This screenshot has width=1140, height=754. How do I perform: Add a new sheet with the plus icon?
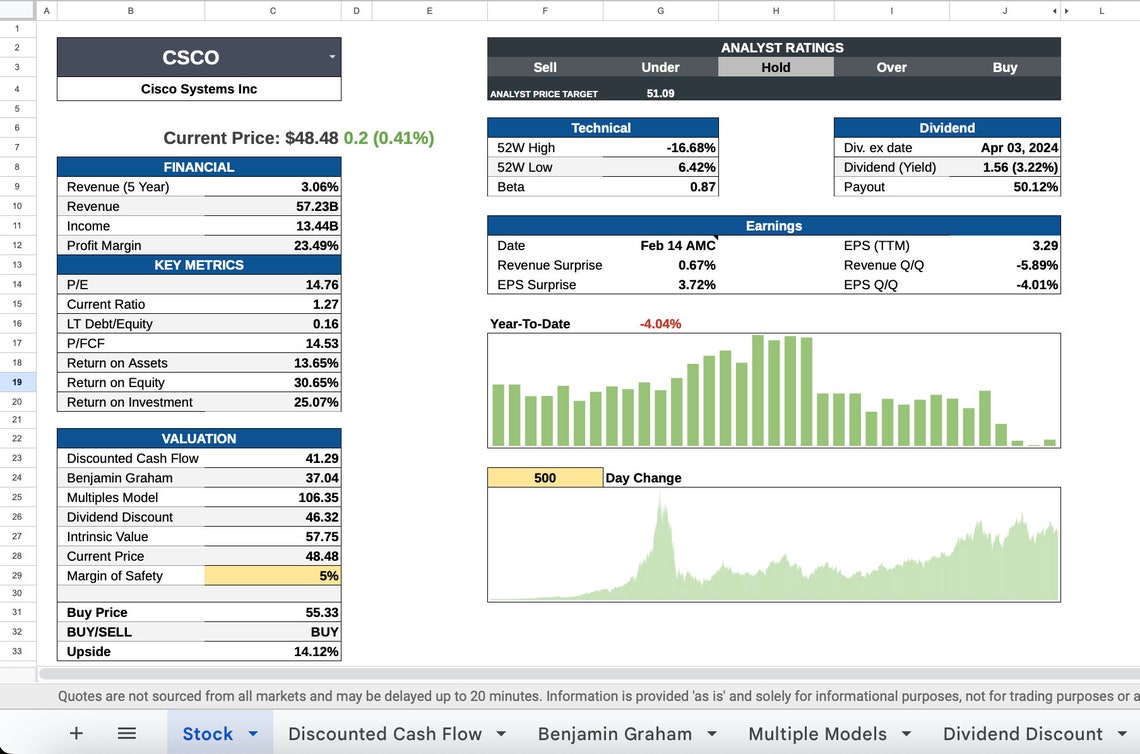tap(76, 733)
